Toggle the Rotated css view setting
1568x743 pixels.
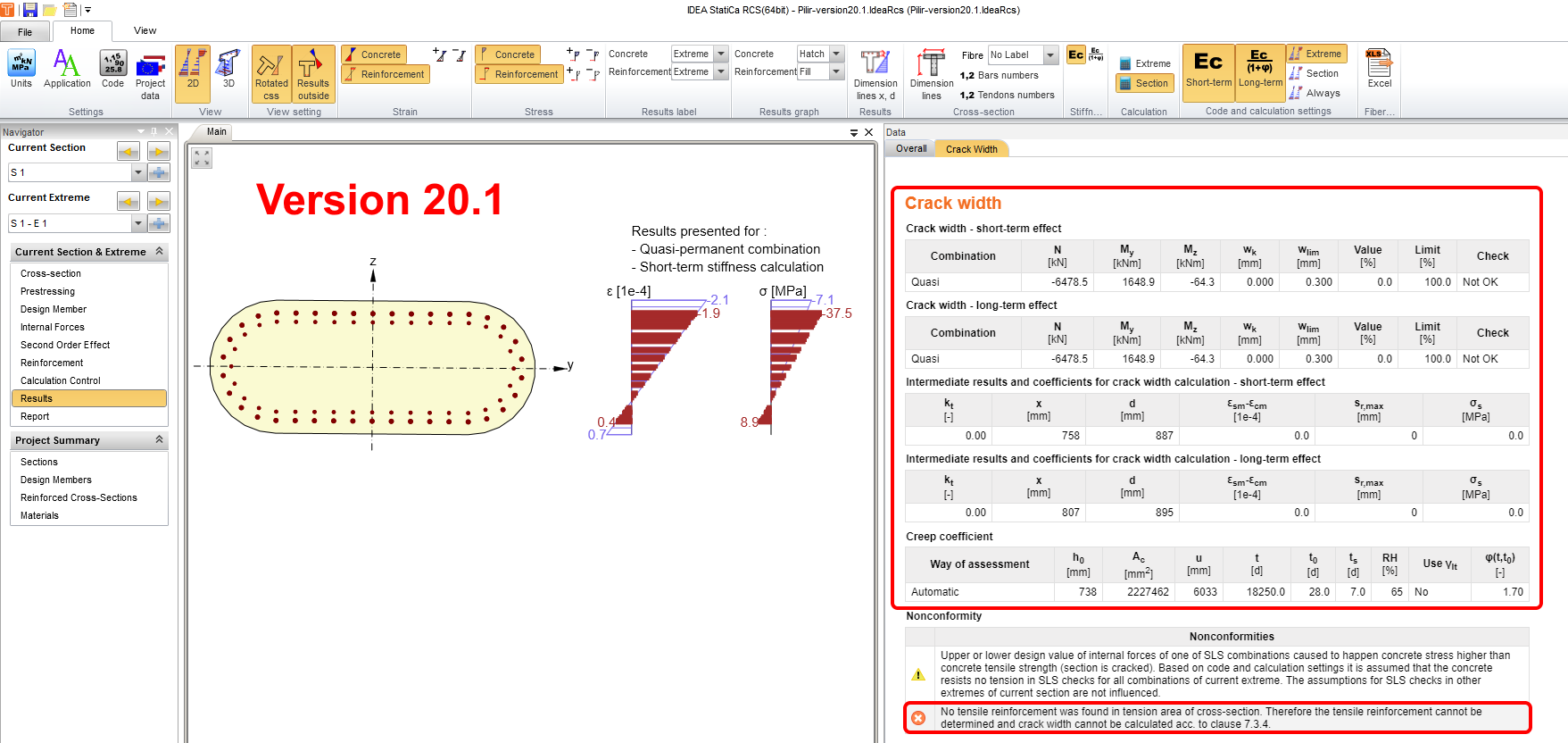[271, 74]
